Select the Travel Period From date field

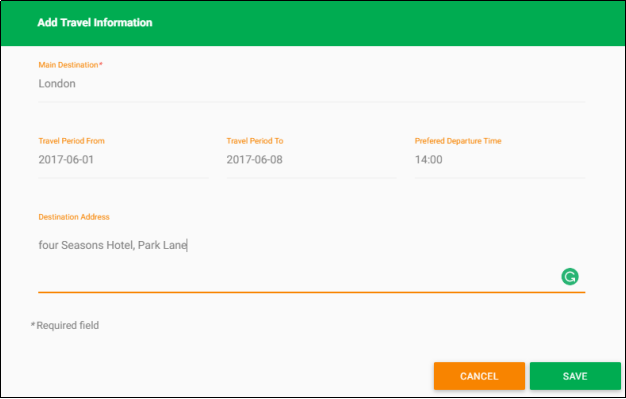pos(123,160)
